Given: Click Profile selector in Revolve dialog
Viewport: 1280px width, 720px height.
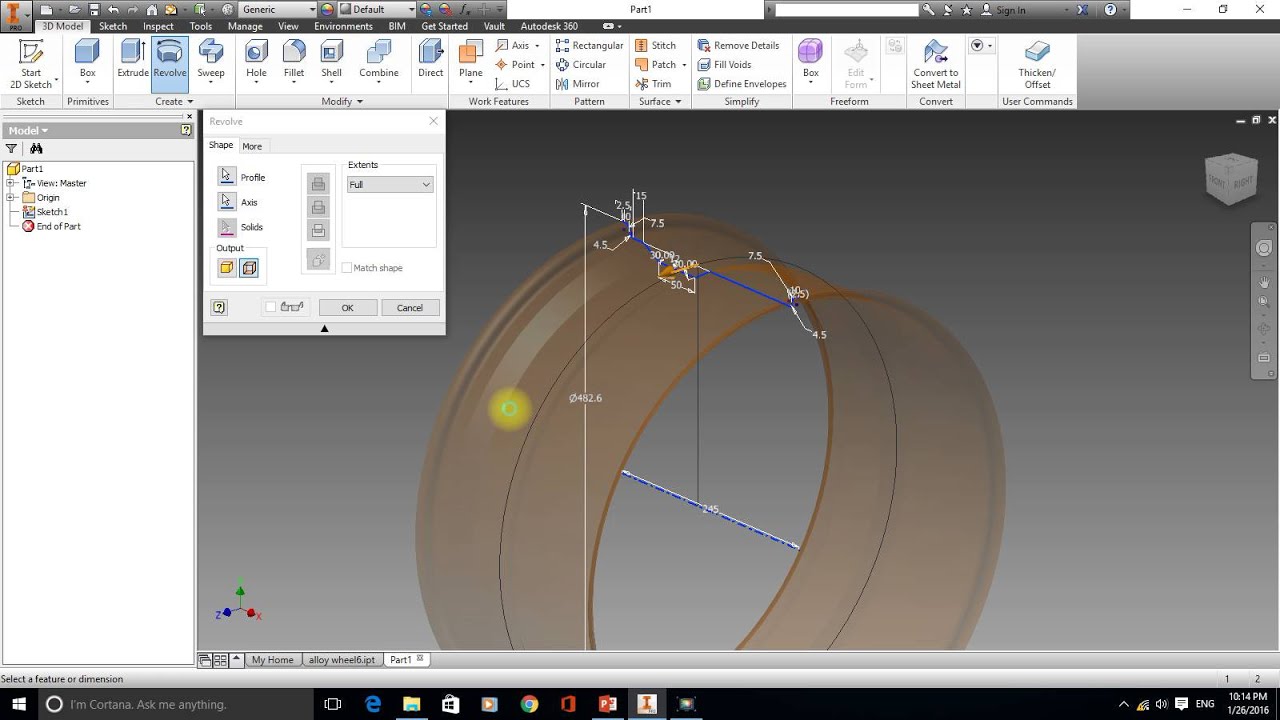Looking at the screenshot, I should click(228, 177).
